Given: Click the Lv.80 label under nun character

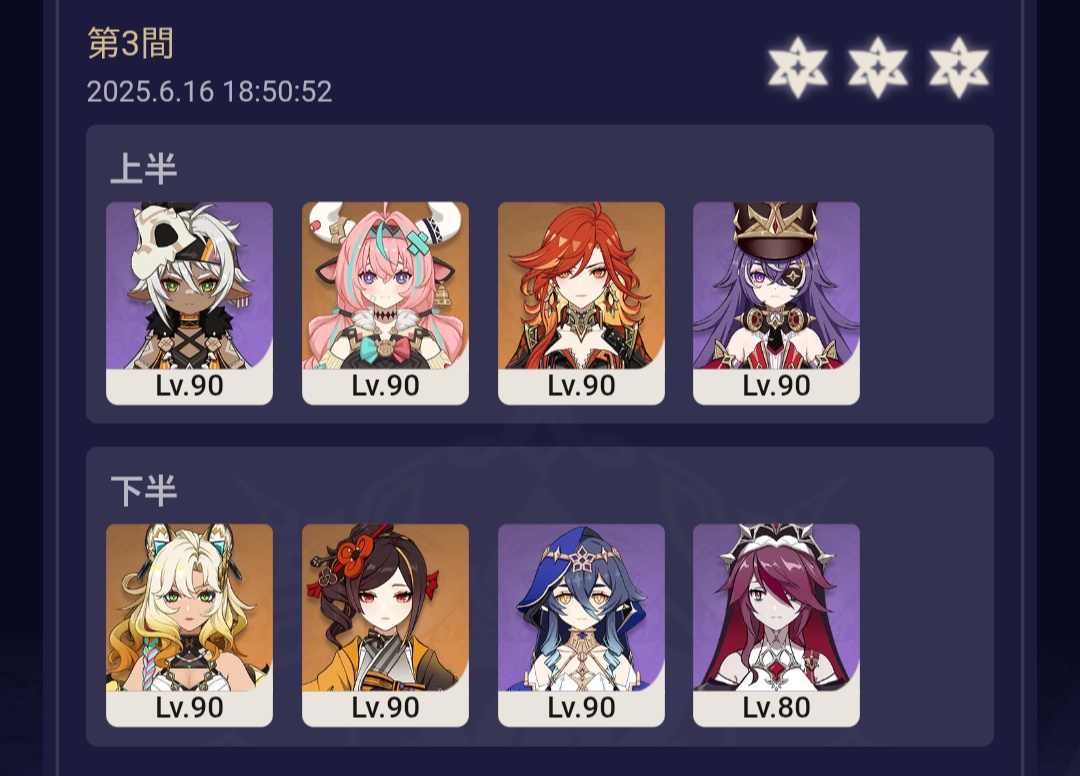Looking at the screenshot, I should 776,708.
